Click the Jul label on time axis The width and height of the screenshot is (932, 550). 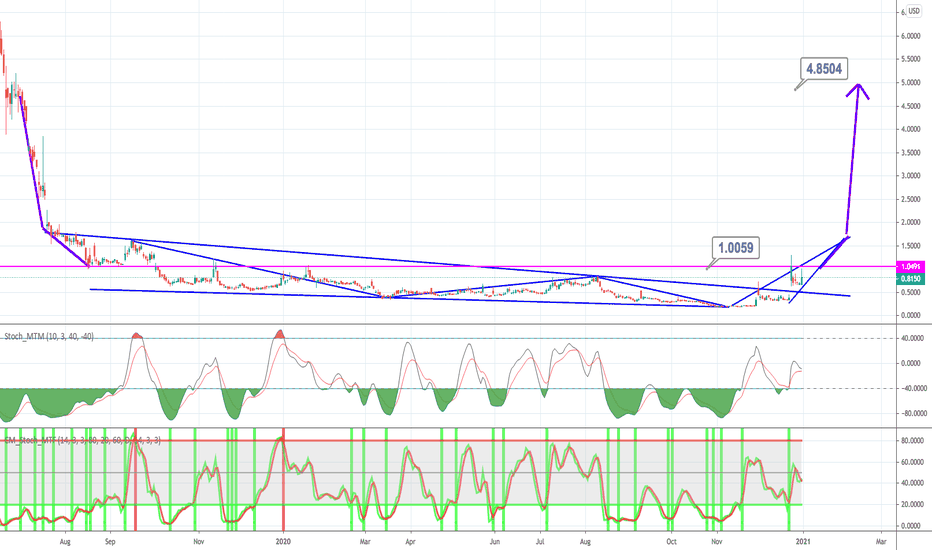point(540,542)
